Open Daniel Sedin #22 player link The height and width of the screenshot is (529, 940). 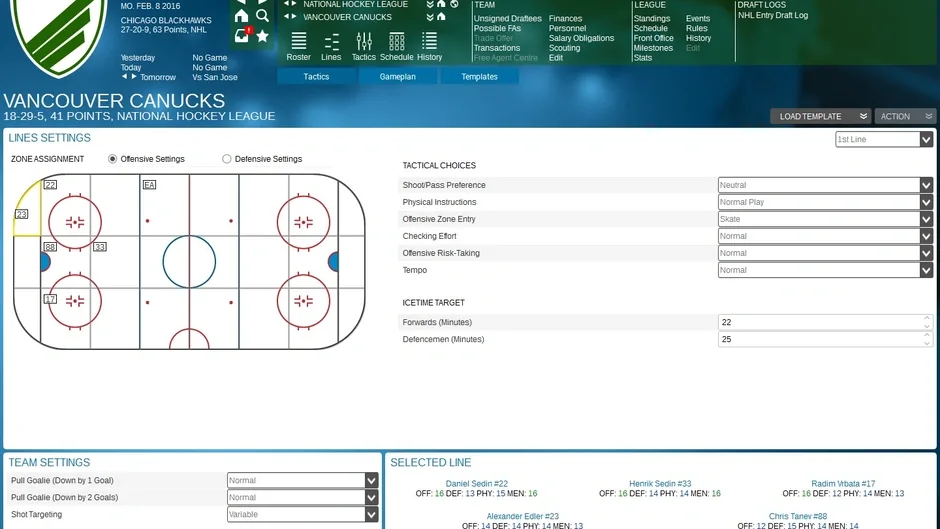[477, 483]
